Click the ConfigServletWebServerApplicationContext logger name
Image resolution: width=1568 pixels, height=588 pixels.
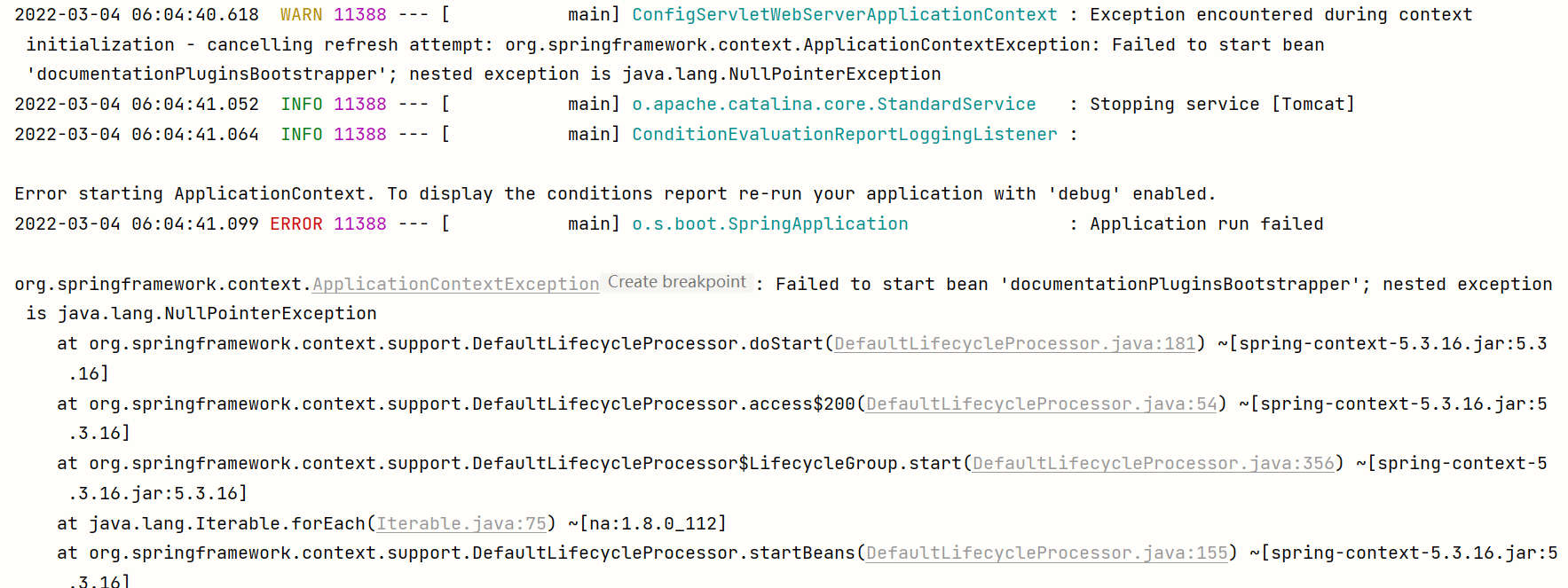(x=844, y=14)
